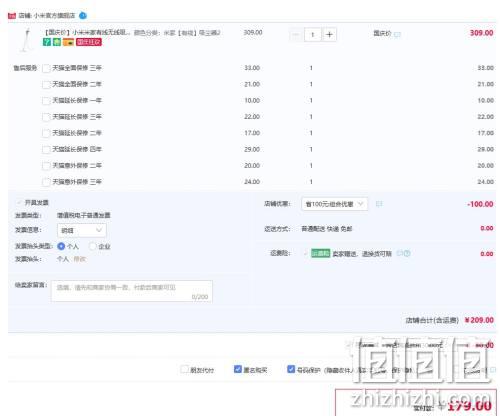Check the 10.00 one-year warranty option
Screen dimensions: 500x416
46,101
